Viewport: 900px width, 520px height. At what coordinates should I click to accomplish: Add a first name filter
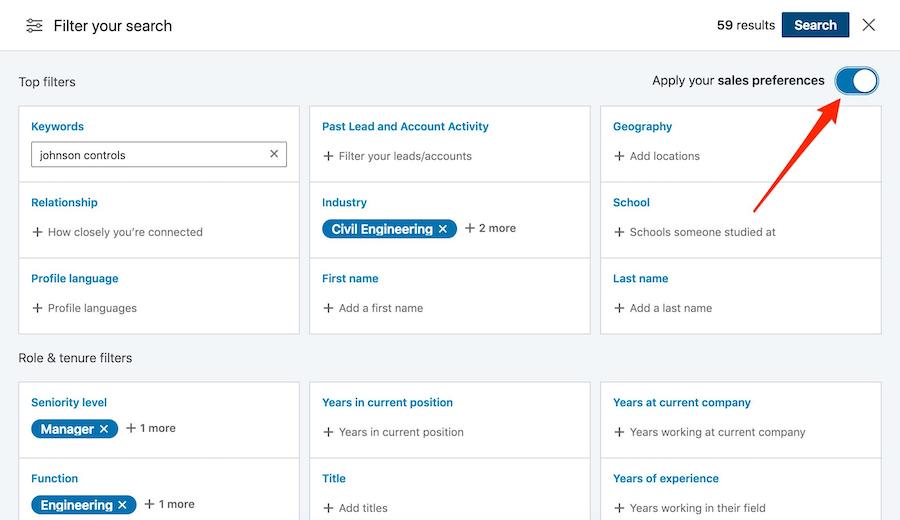[373, 308]
